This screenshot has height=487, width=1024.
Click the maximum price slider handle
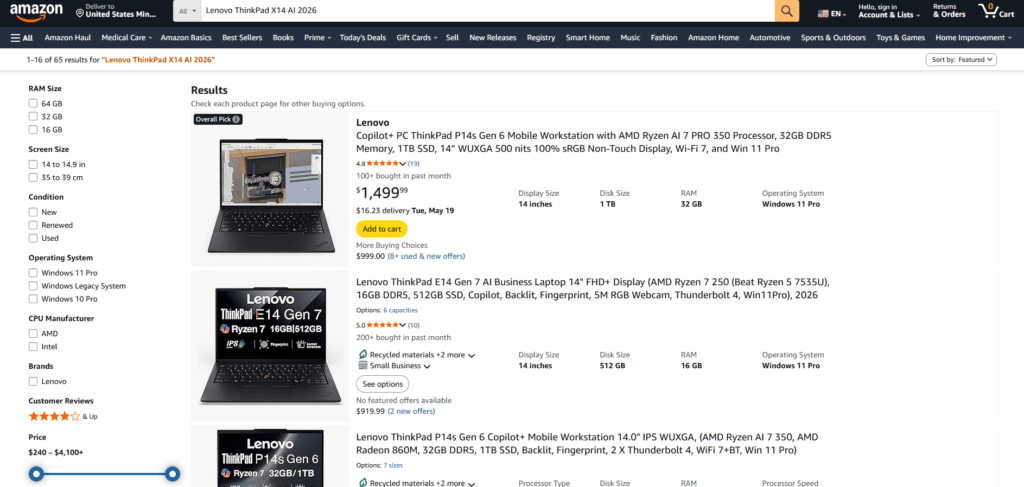coord(172,474)
